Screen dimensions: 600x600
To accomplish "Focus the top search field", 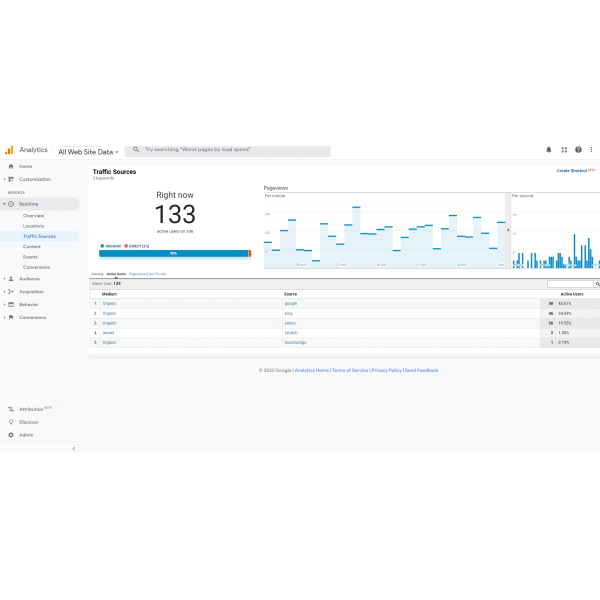I will 228,150.
